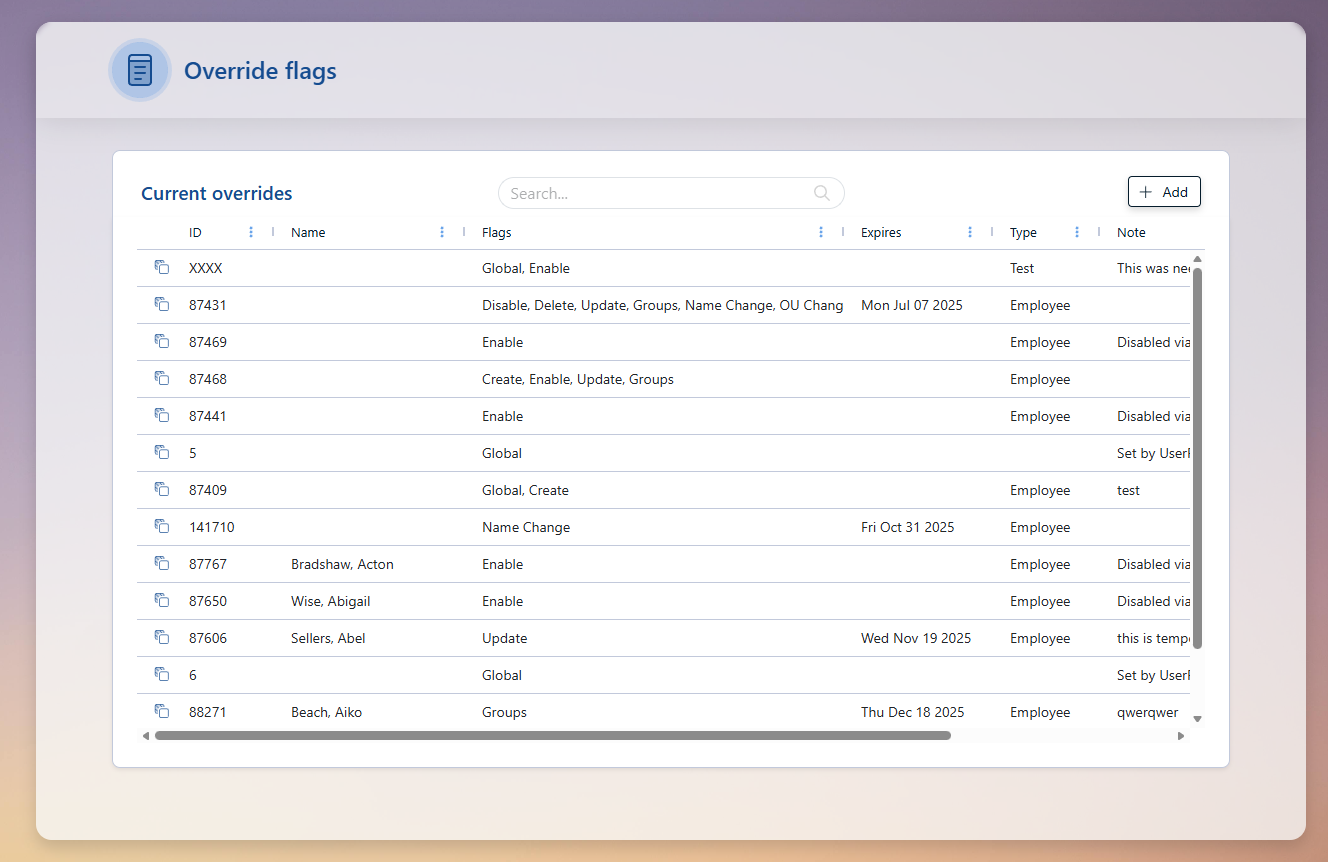This screenshot has height=862, width=1328.
Task: Click the copy icon in the XXXX row
Action: pos(161,267)
